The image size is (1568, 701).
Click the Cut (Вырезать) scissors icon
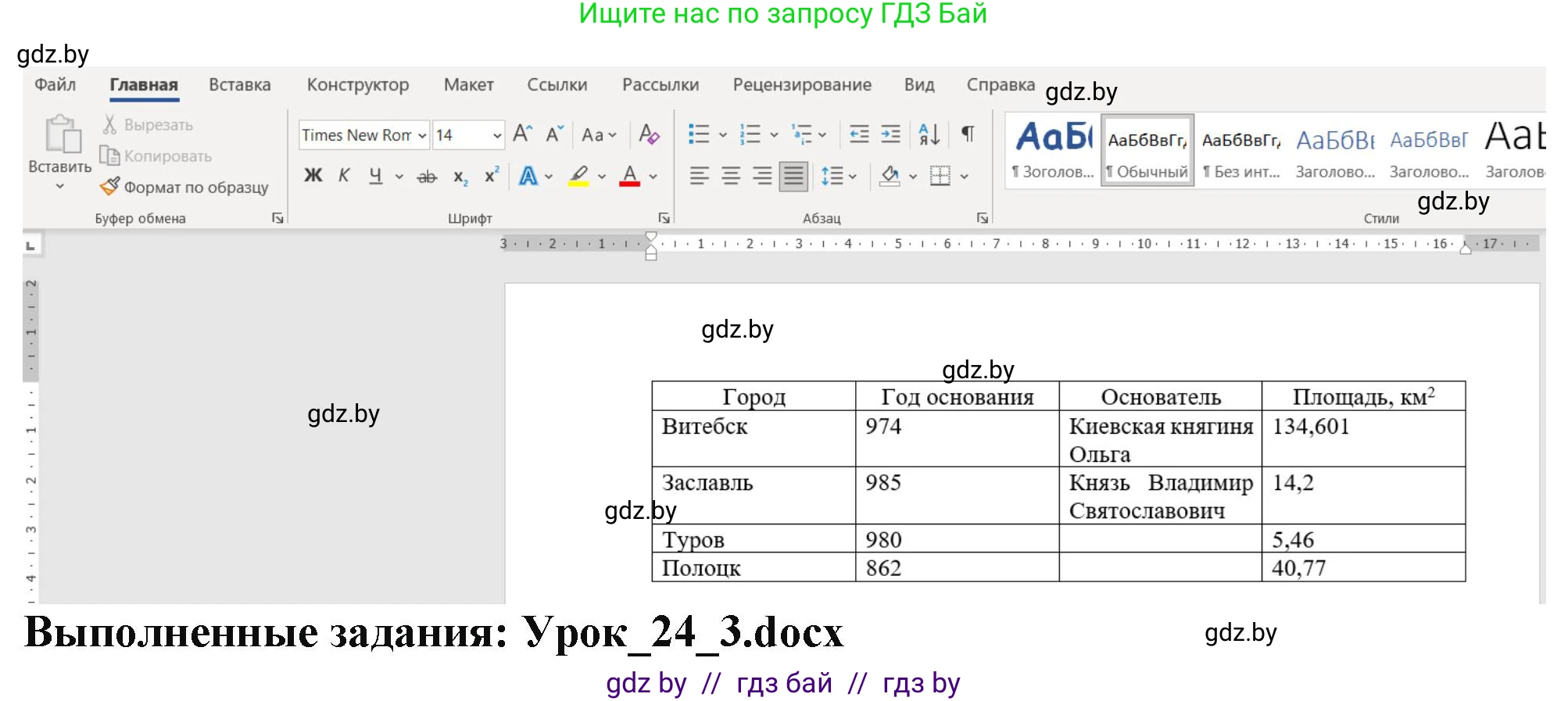pos(109,124)
